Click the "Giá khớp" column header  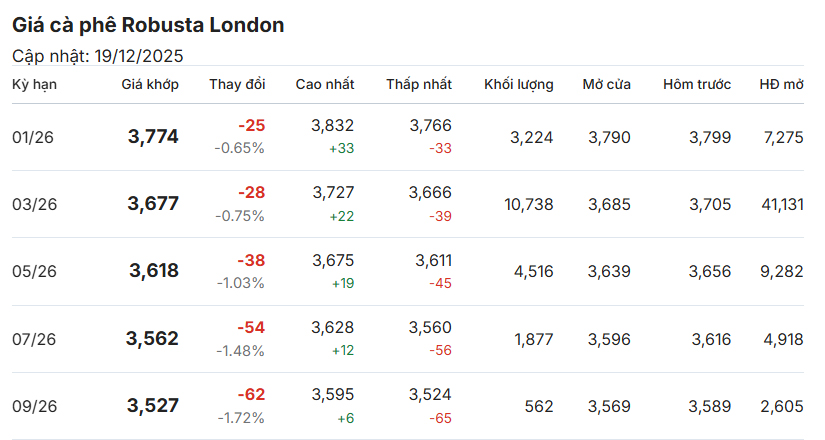pos(150,85)
